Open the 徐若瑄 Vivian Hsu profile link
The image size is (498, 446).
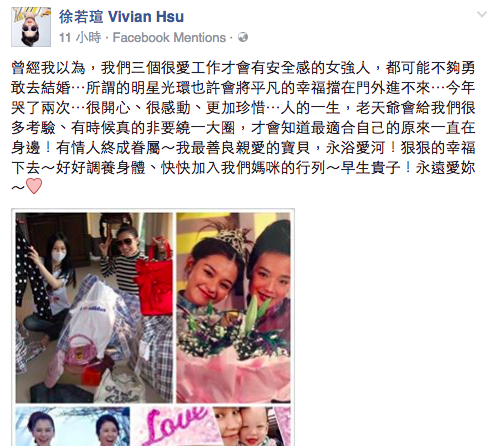(x=122, y=17)
